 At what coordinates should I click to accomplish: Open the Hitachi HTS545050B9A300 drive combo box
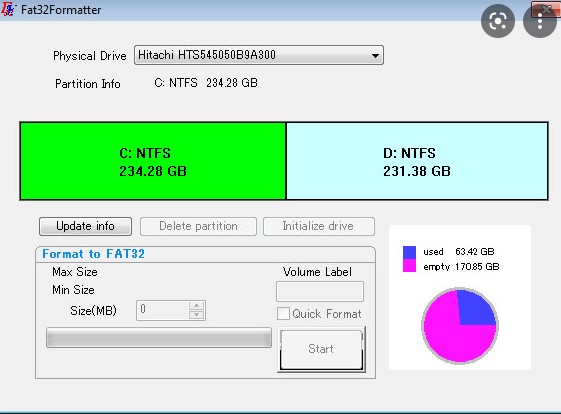click(259, 55)
